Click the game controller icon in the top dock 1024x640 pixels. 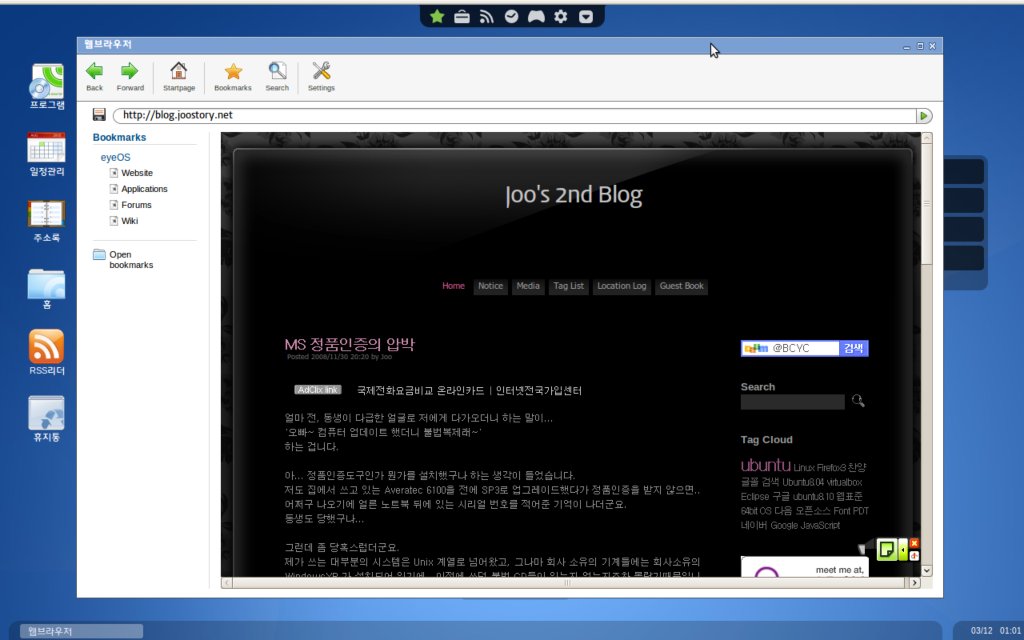pos(536,16)
